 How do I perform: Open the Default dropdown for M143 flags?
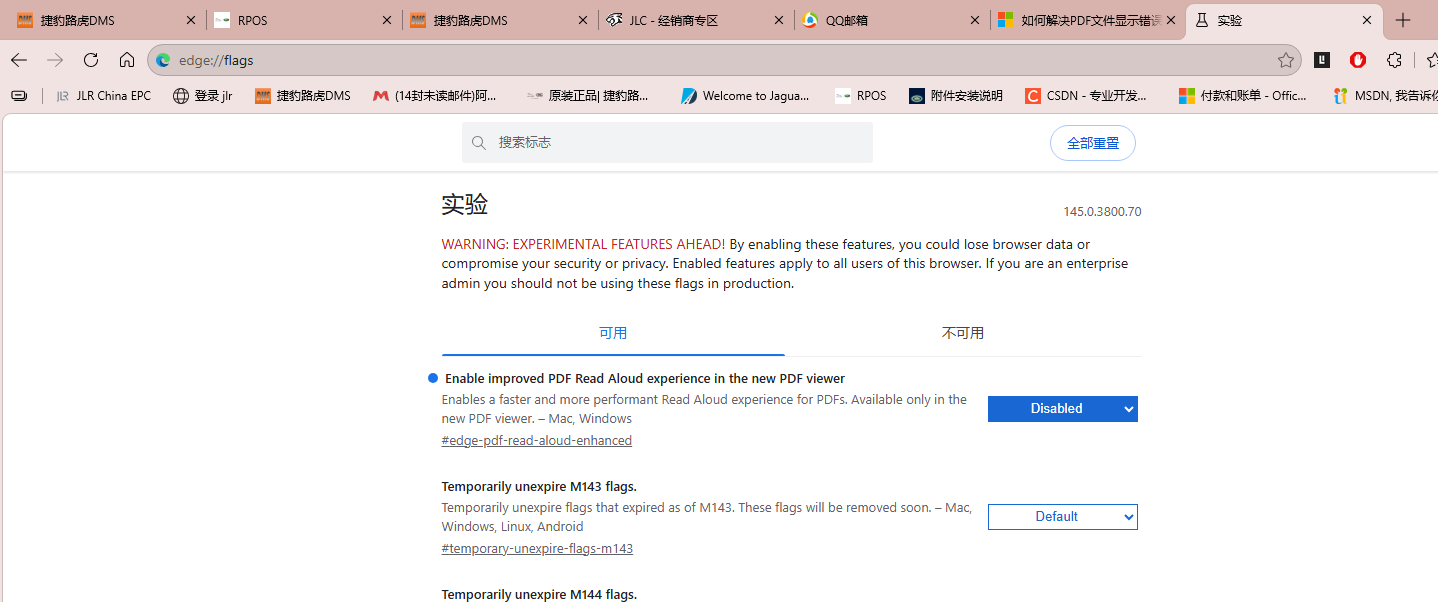point(1063,517)
